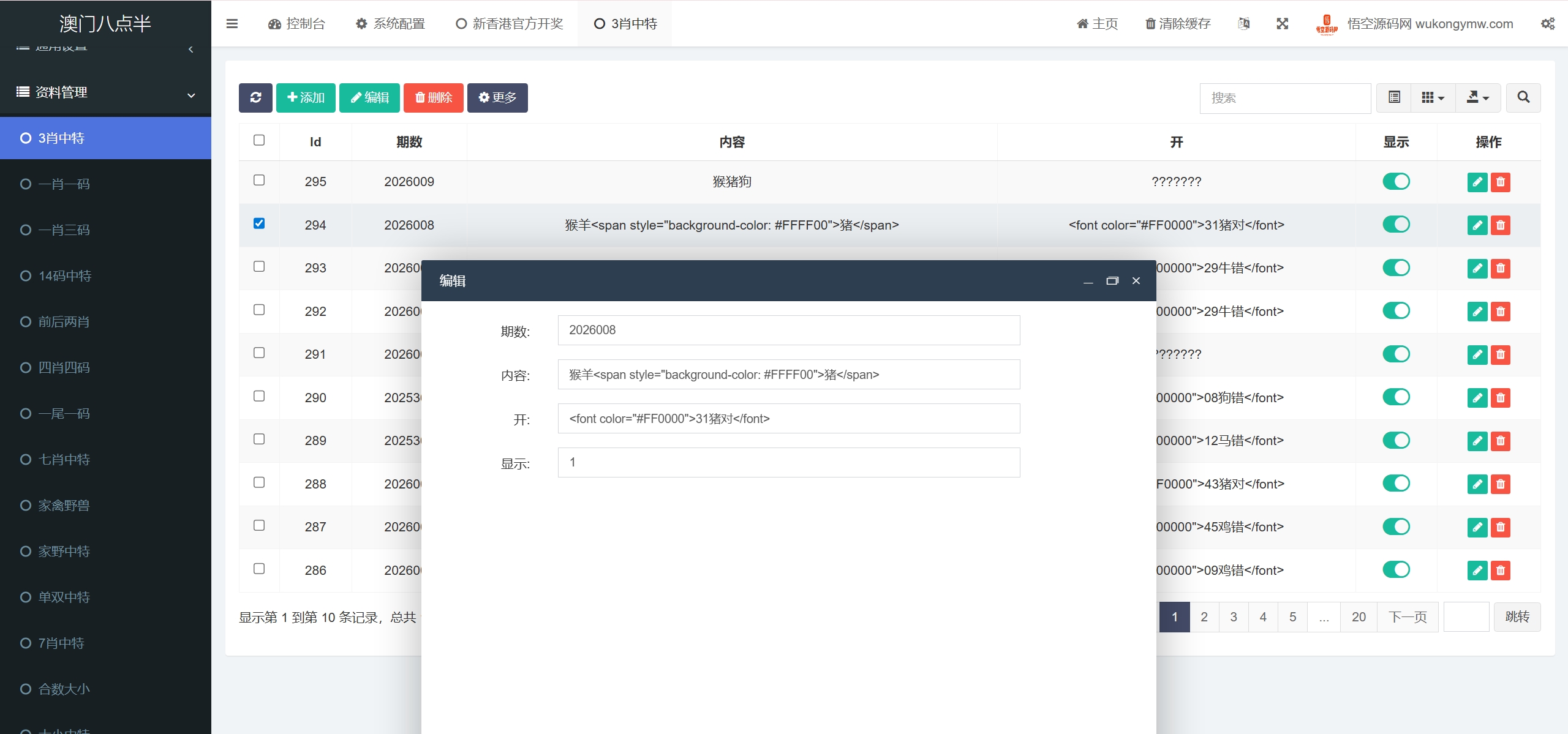Click the 内容 input field in edit dialog
This screenshot has height=734, width=1568.
click(788, 375)
